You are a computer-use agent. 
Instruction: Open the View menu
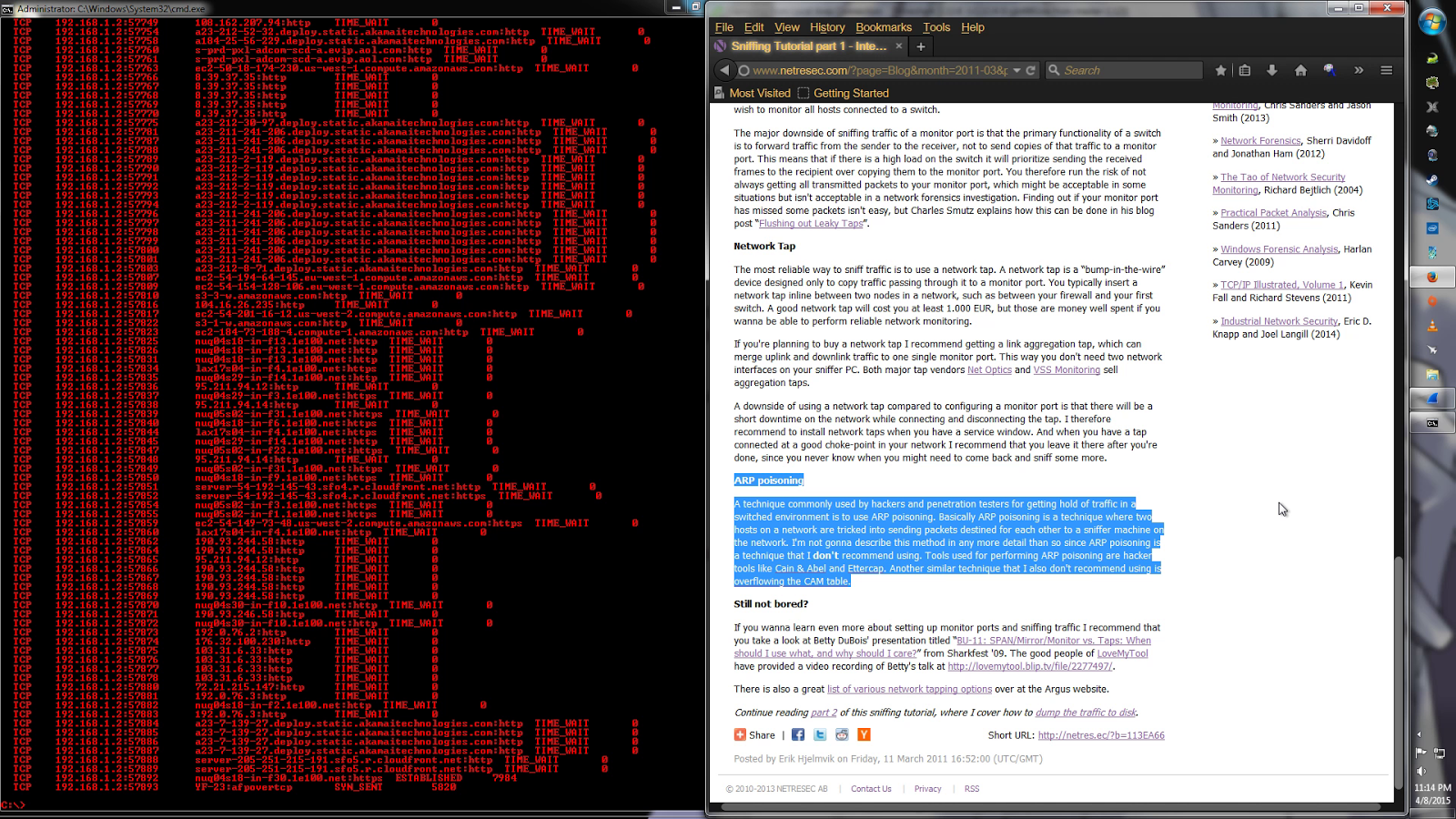pos(787,27)
